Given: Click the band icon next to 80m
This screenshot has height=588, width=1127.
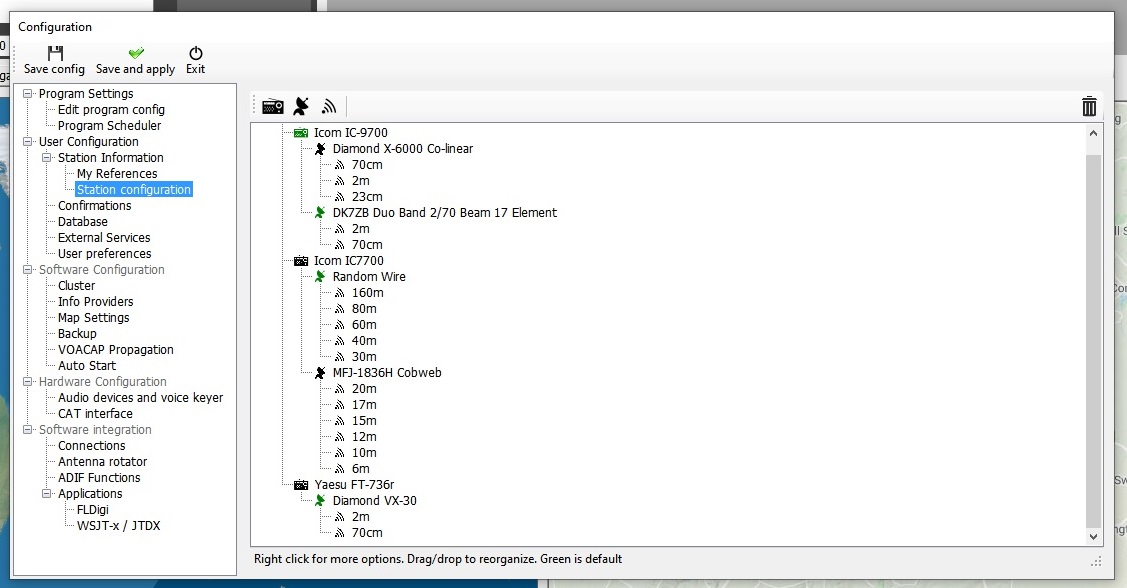Looking at the screenshot, I should pyautogui.click(x=340, y=309).
